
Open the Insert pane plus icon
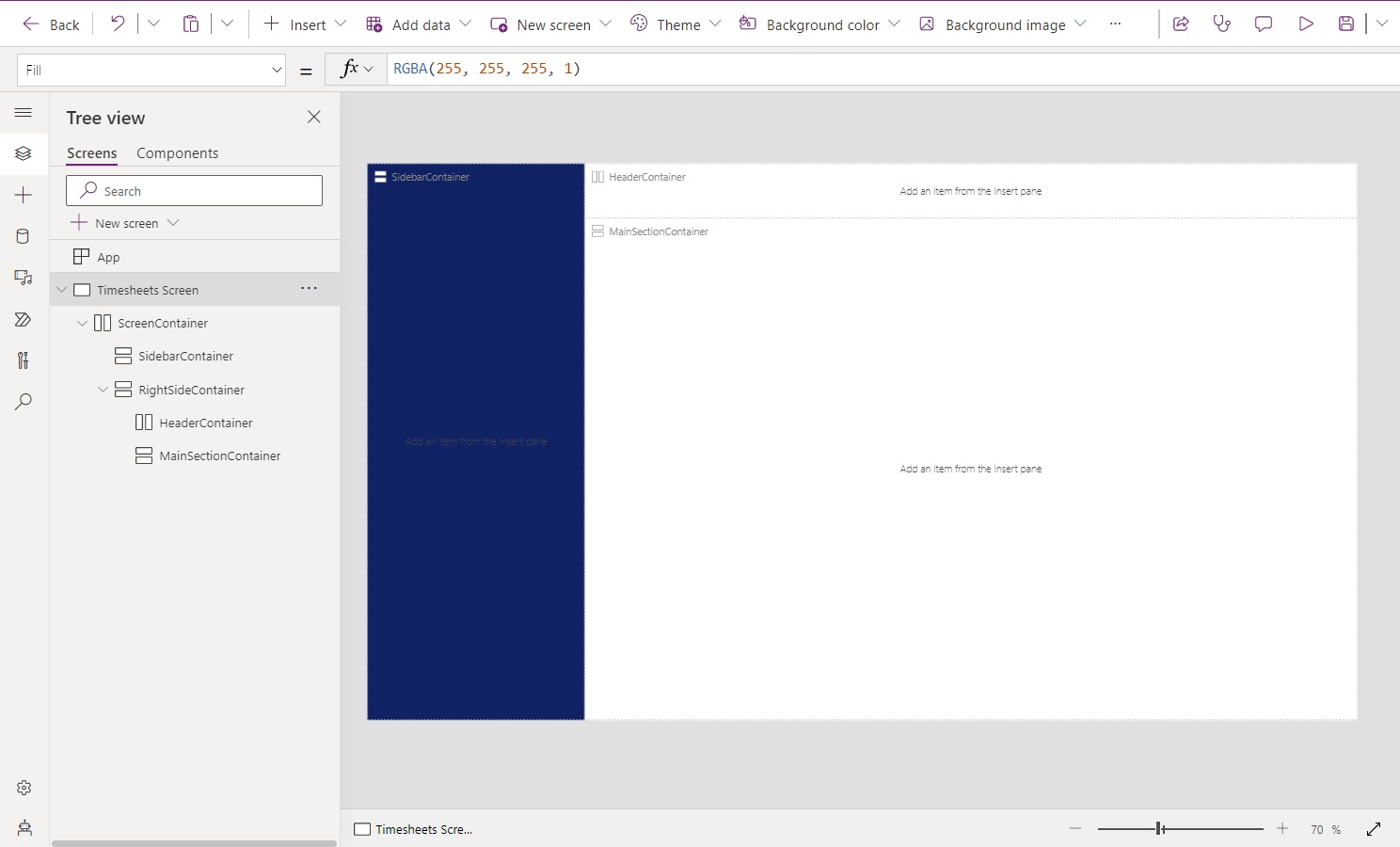(x=24, y=195)
